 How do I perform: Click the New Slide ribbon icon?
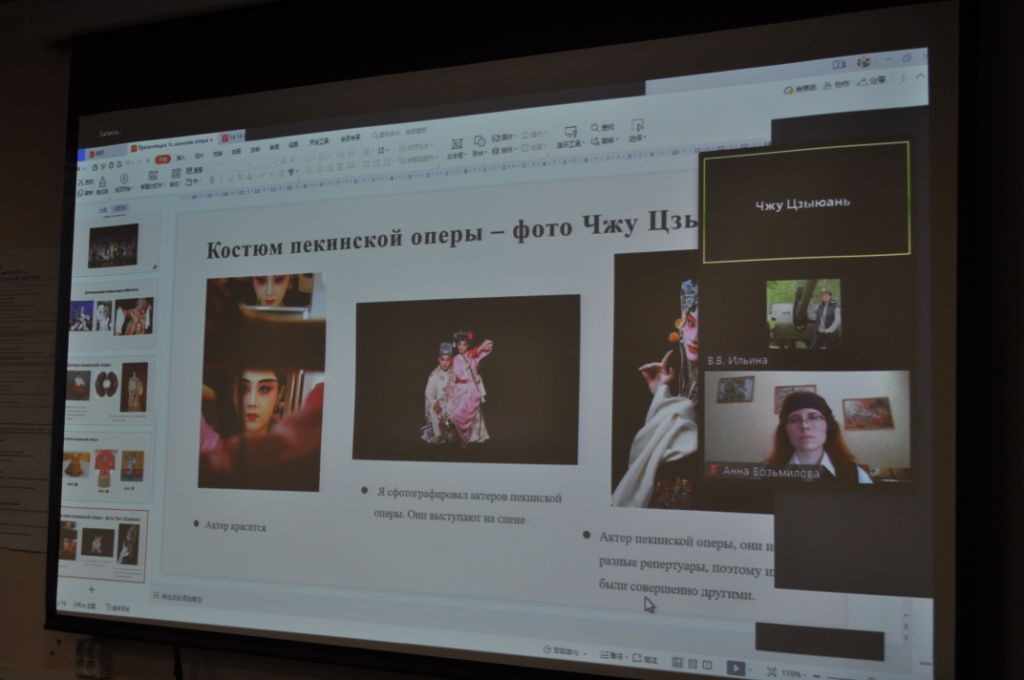coord(153,175)
